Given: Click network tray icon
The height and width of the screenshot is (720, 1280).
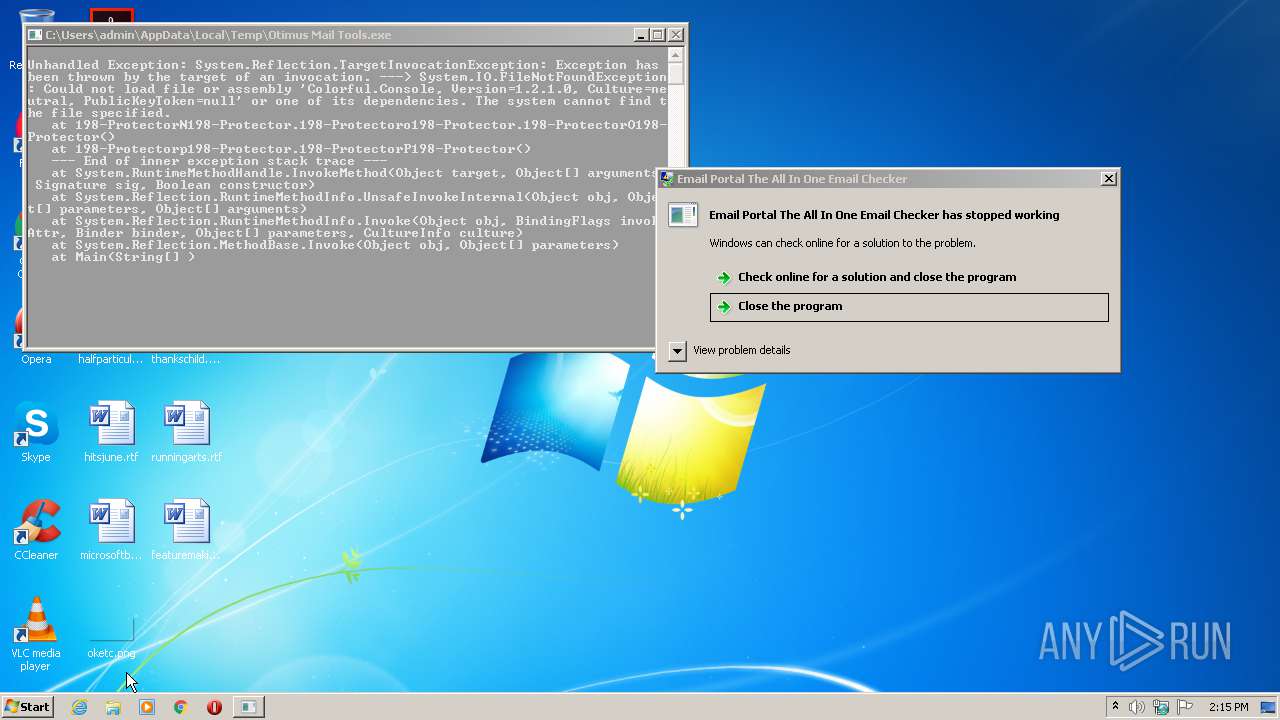Looking at the screenshot, I should (1161, 707).
